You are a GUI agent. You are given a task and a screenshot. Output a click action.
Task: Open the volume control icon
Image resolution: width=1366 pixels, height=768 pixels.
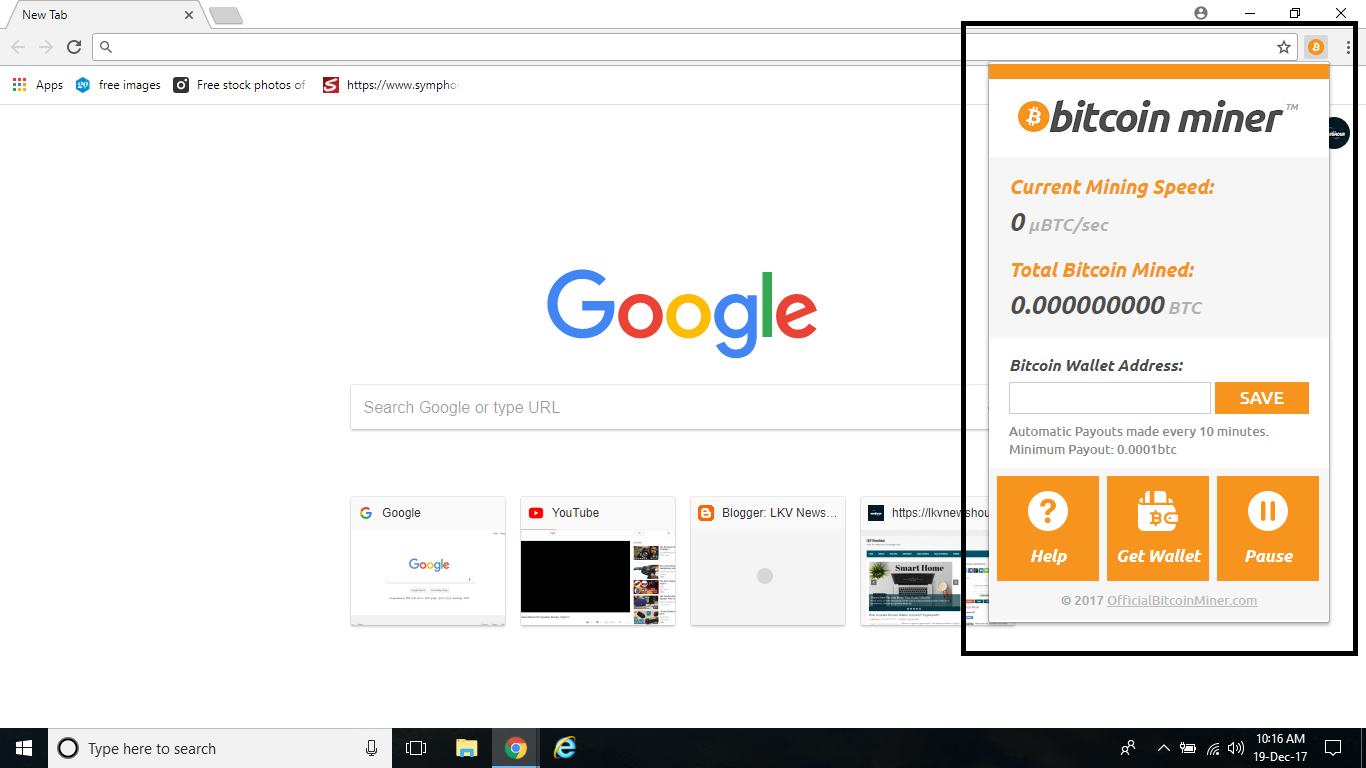tap(1236, 748)
